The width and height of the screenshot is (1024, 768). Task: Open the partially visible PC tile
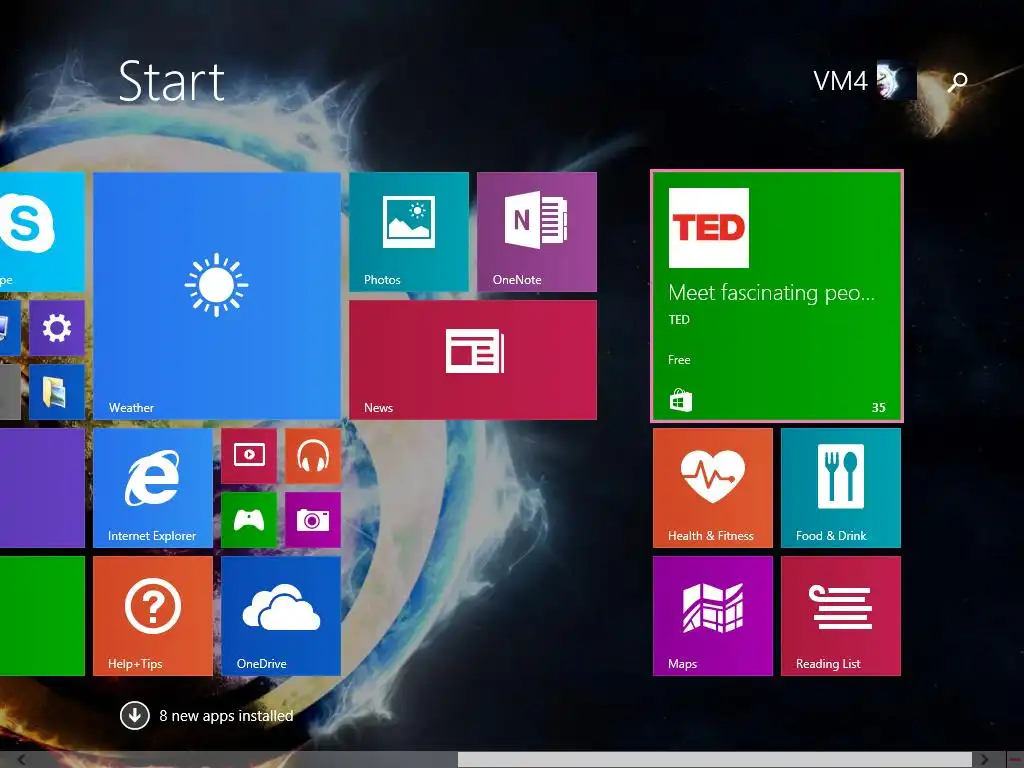coord(10,328)
